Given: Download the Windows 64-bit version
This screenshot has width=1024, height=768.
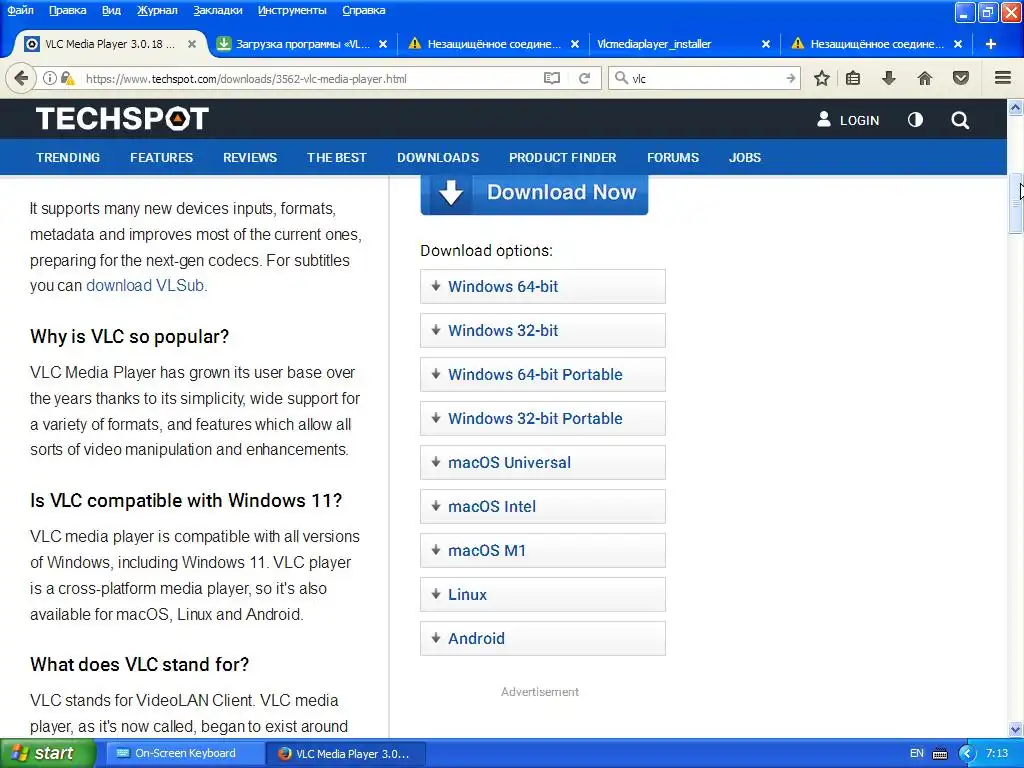Looking at the screenshot, I should coord(543,287).
